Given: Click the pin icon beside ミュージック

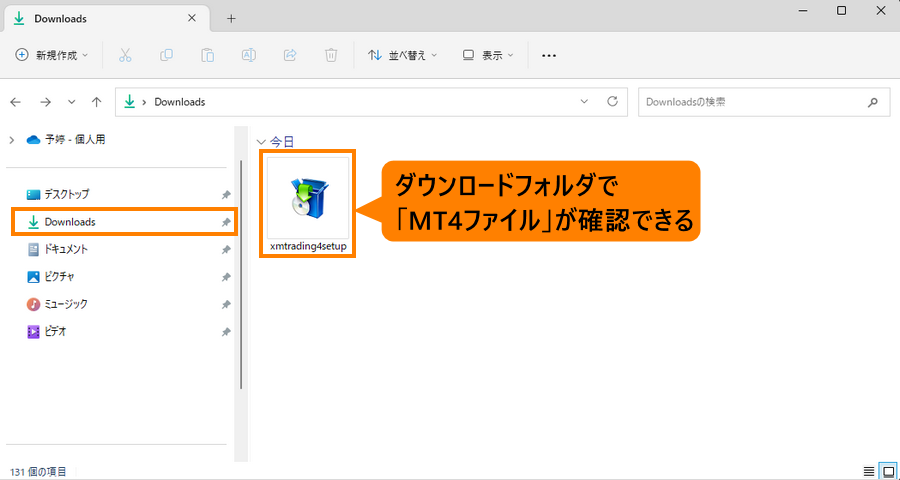Looking at the screenshot, I should (x=226, y=304).
